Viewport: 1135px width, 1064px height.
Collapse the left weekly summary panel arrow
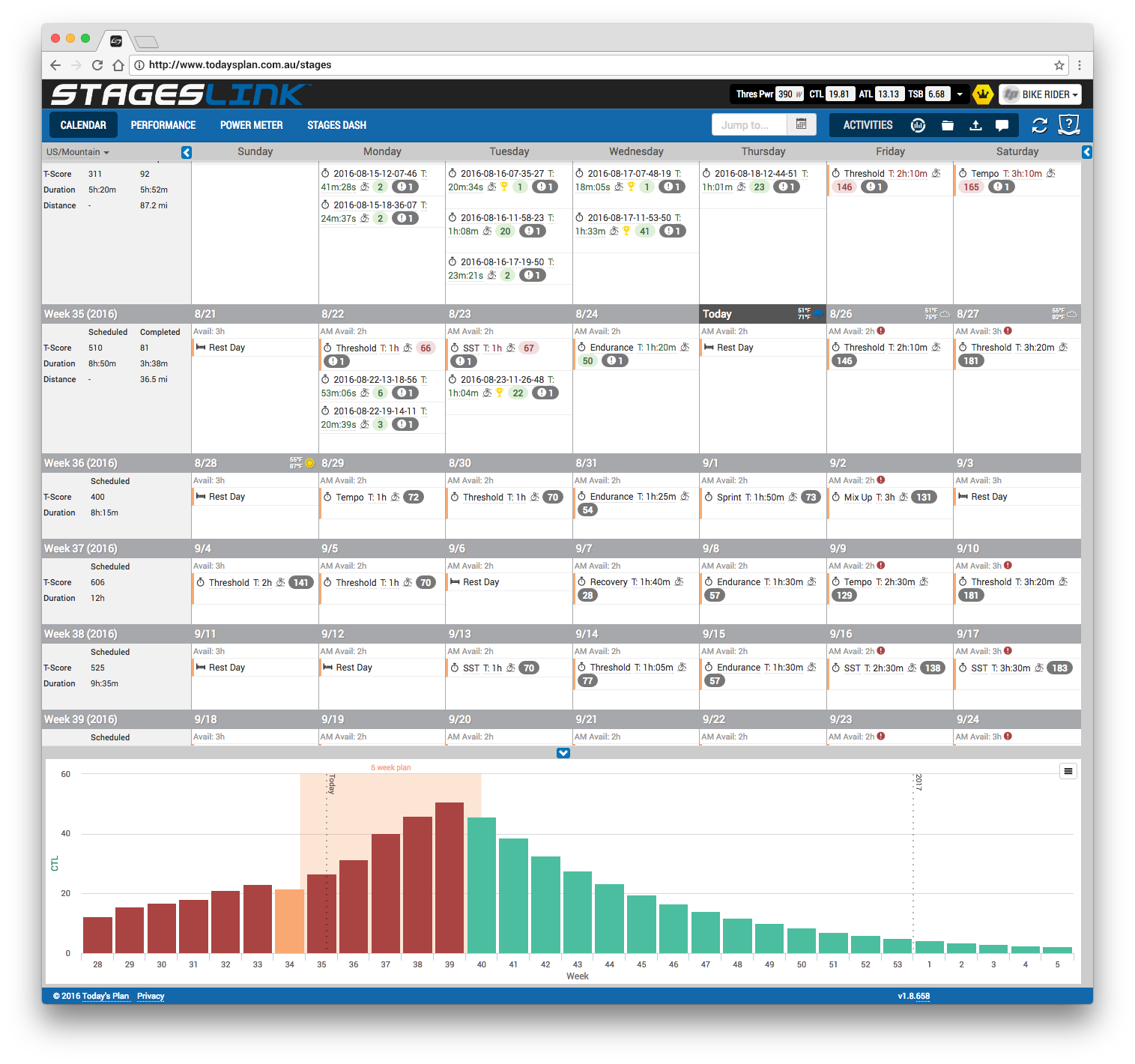pos(187,152)
